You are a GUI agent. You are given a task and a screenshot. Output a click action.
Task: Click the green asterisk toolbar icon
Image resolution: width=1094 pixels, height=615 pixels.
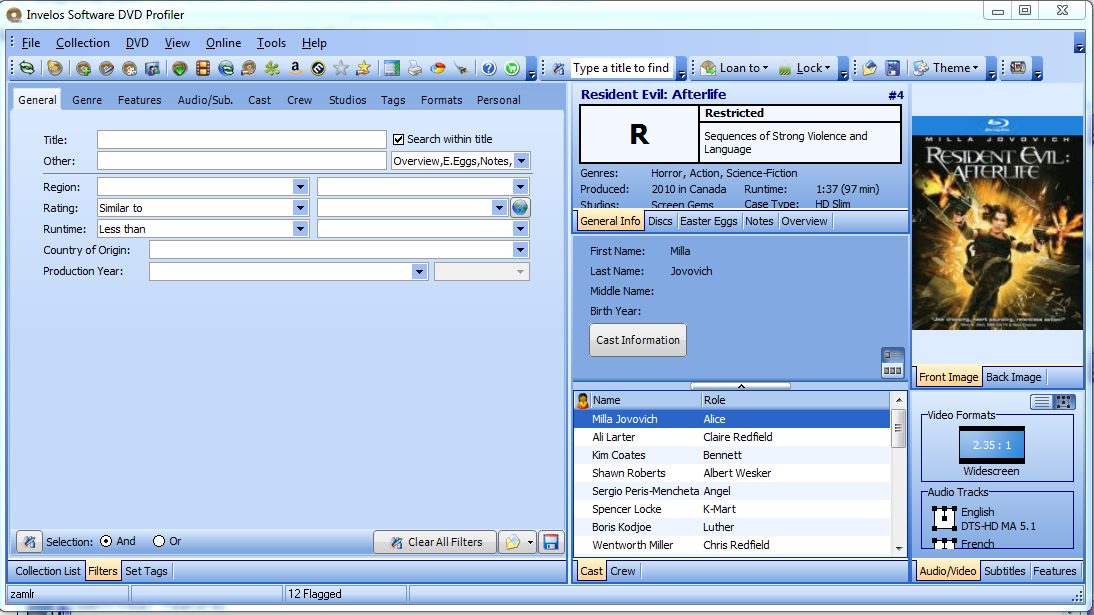click(271, 68)
